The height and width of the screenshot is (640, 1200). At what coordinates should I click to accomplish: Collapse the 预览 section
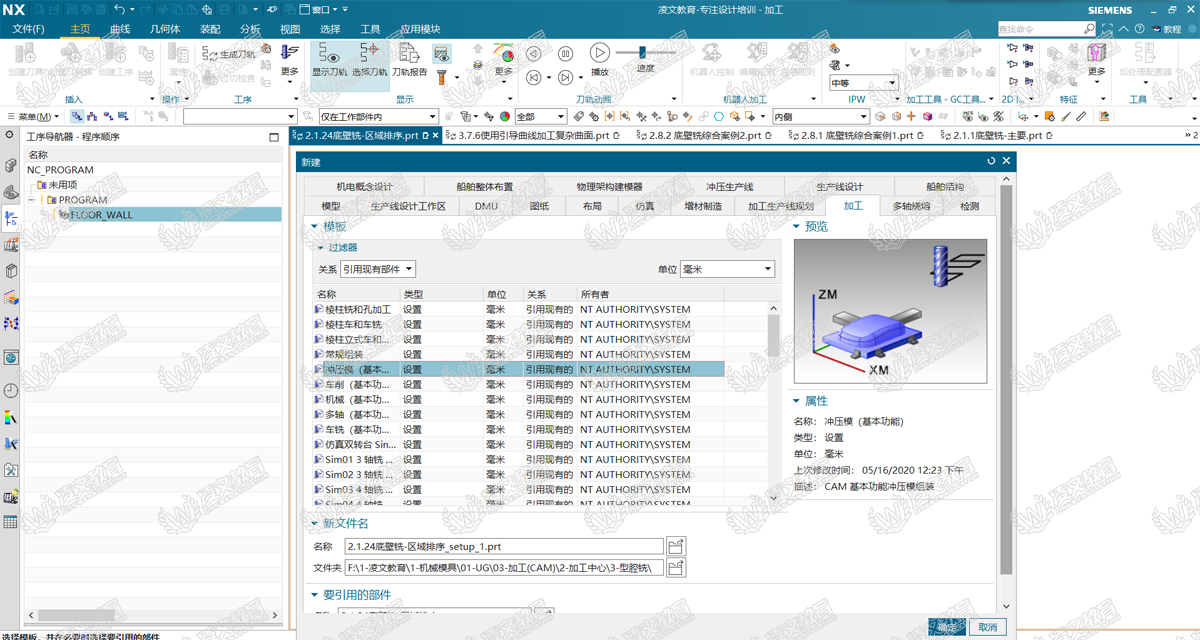[x=797, y=227]
